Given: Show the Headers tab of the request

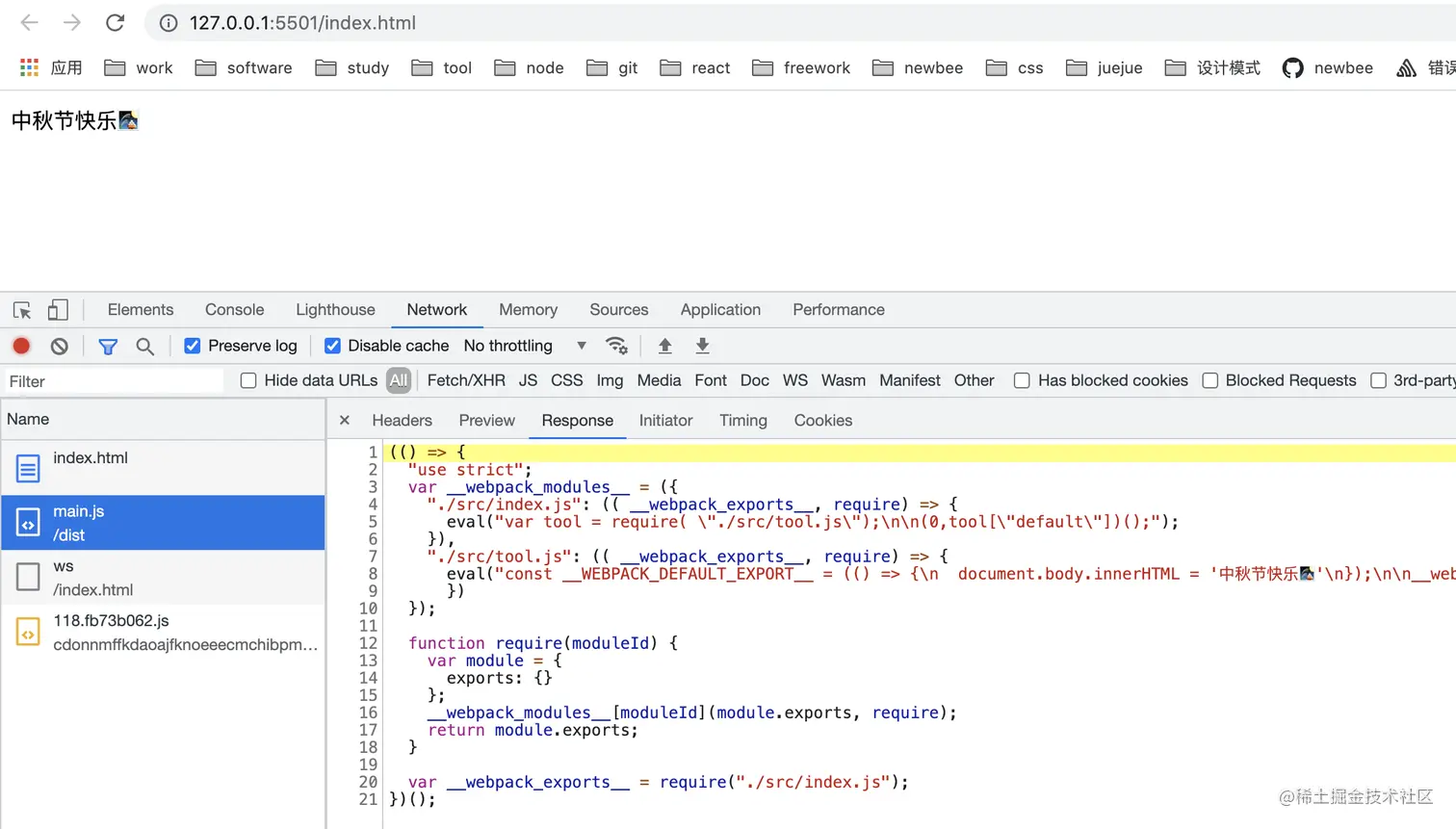Looking at the screenshot, I should click(403, 421).
